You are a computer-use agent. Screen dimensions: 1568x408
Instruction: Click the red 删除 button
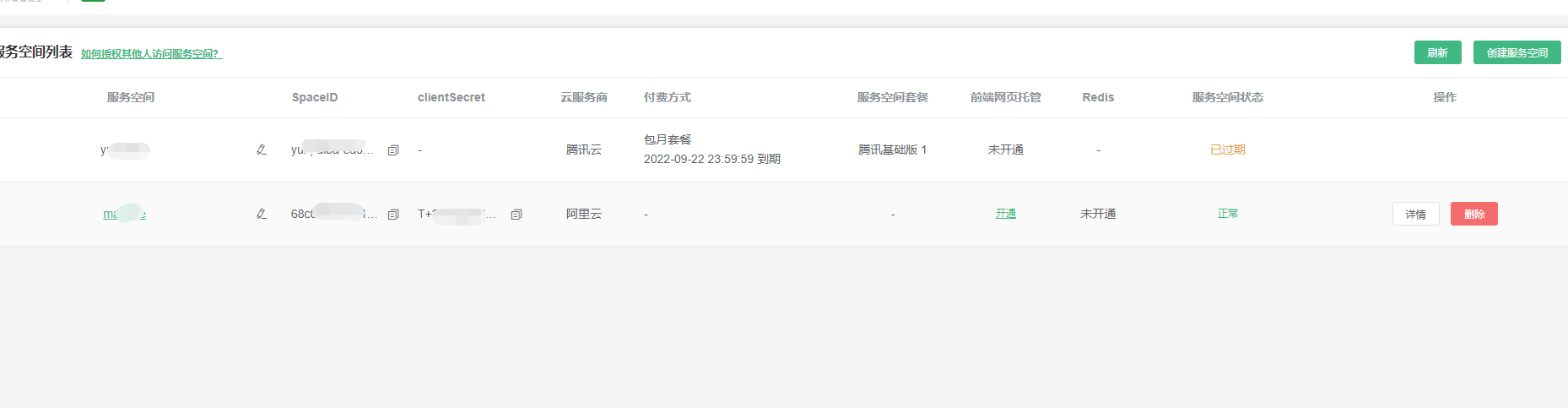pyautogui.click(x=1473, y=214)
